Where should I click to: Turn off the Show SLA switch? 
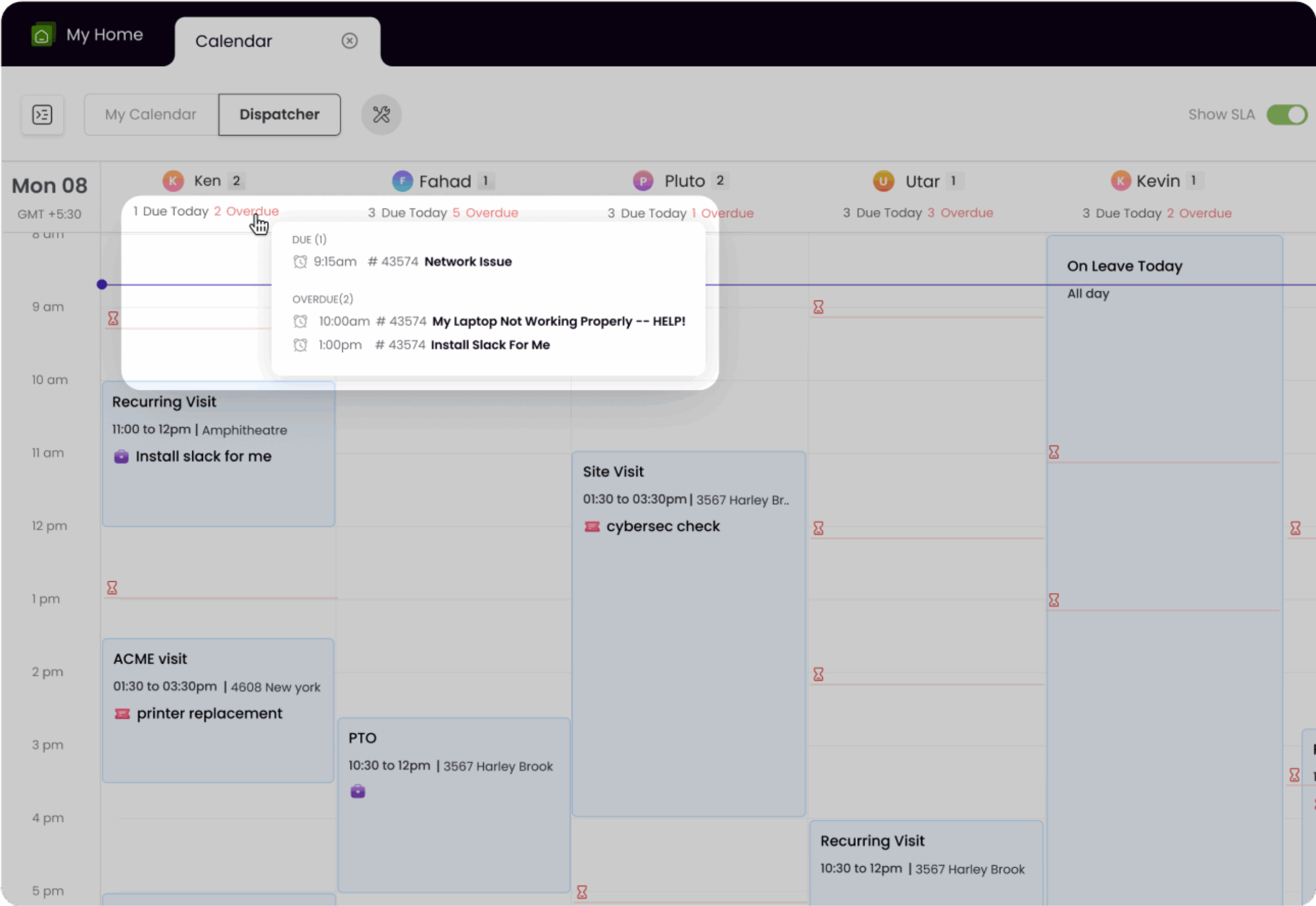pos(1286,115)
